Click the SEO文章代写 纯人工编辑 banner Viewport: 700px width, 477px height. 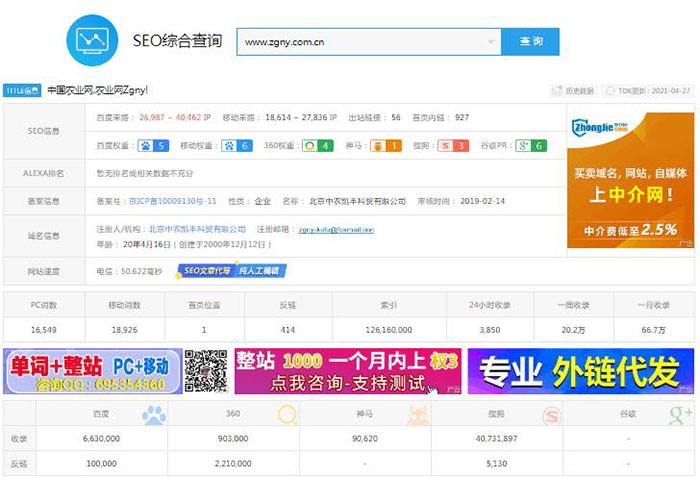[232, 271]
